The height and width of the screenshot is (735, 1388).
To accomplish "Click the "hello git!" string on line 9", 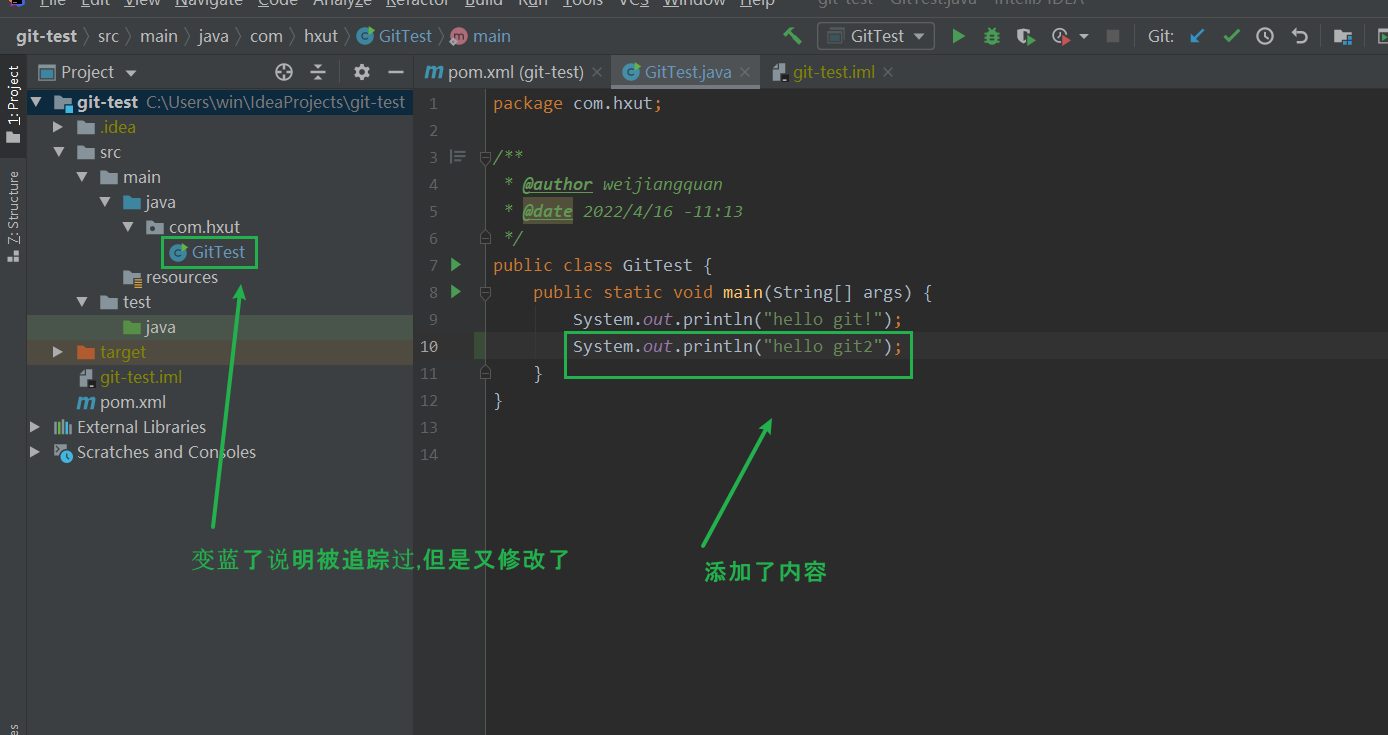I will (821, 319).
